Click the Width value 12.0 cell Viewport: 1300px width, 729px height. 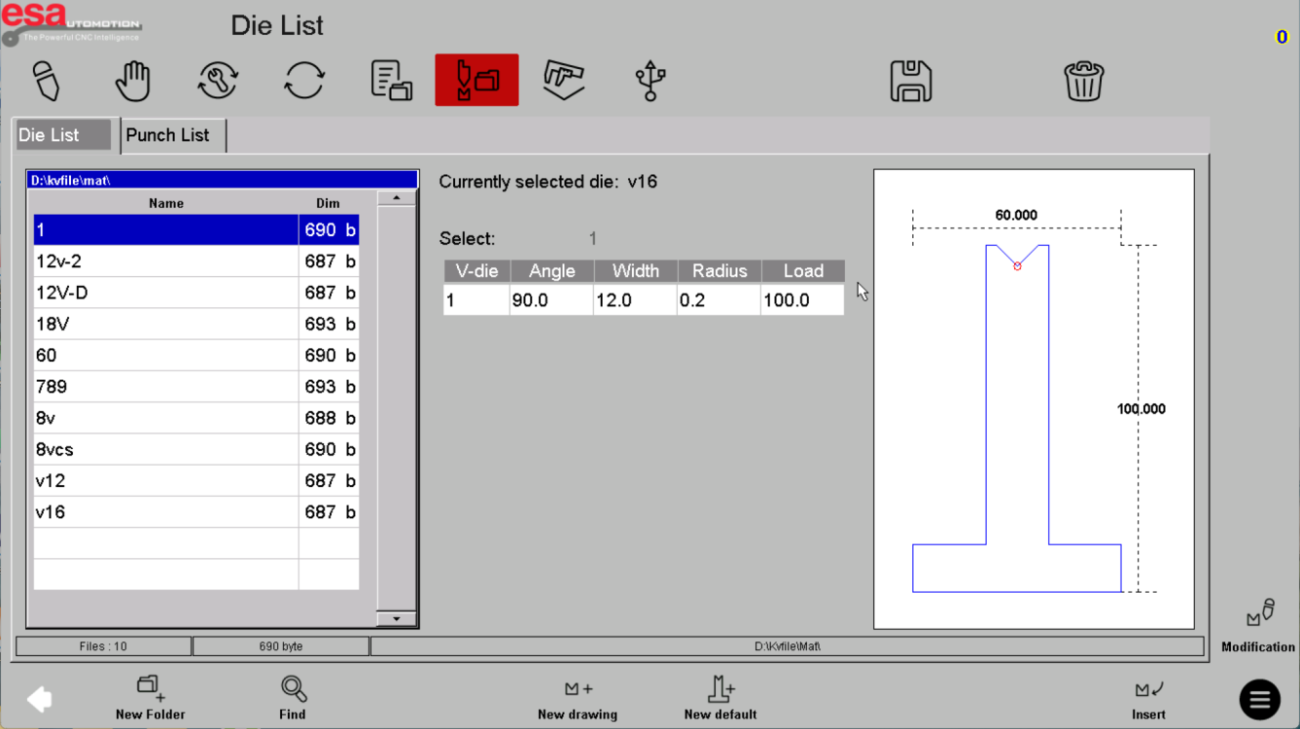coord(635,300)
